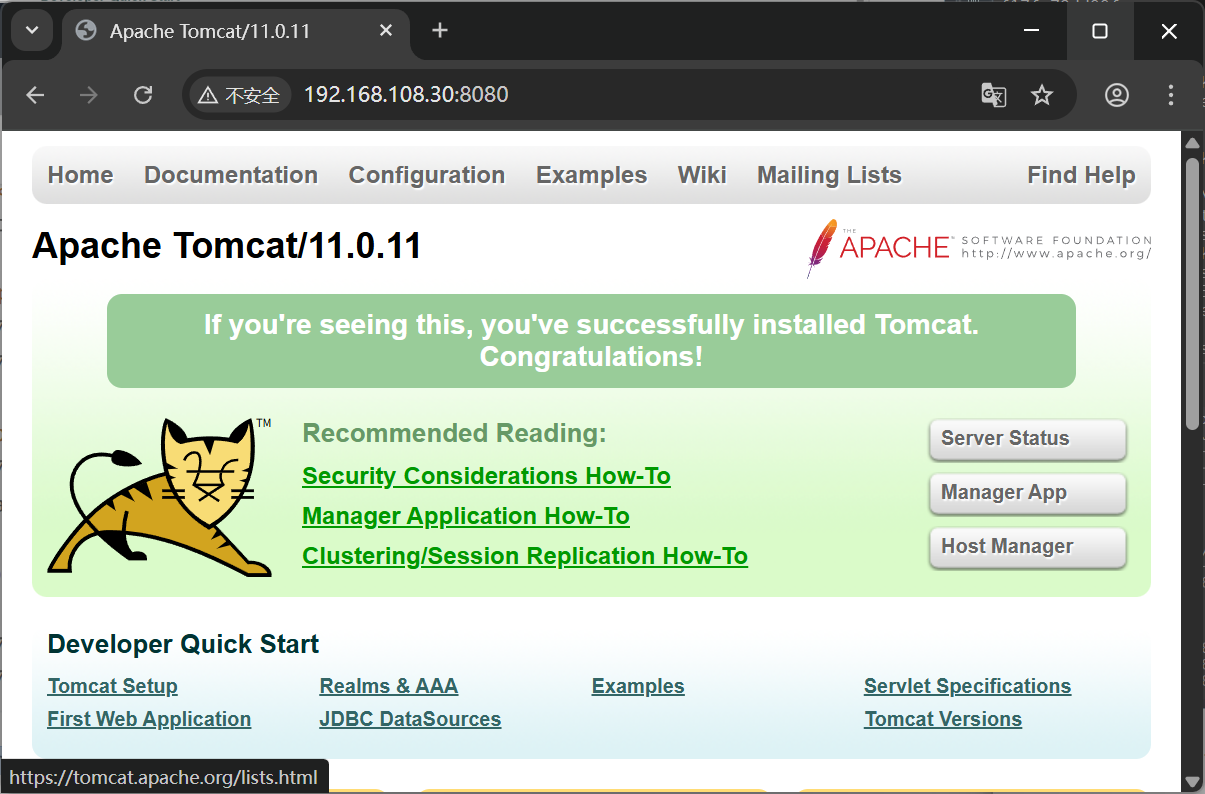This screenshot has width=1205, height=794.
Task: Click the not secure warning badge
Action: [x=239, y=95]
